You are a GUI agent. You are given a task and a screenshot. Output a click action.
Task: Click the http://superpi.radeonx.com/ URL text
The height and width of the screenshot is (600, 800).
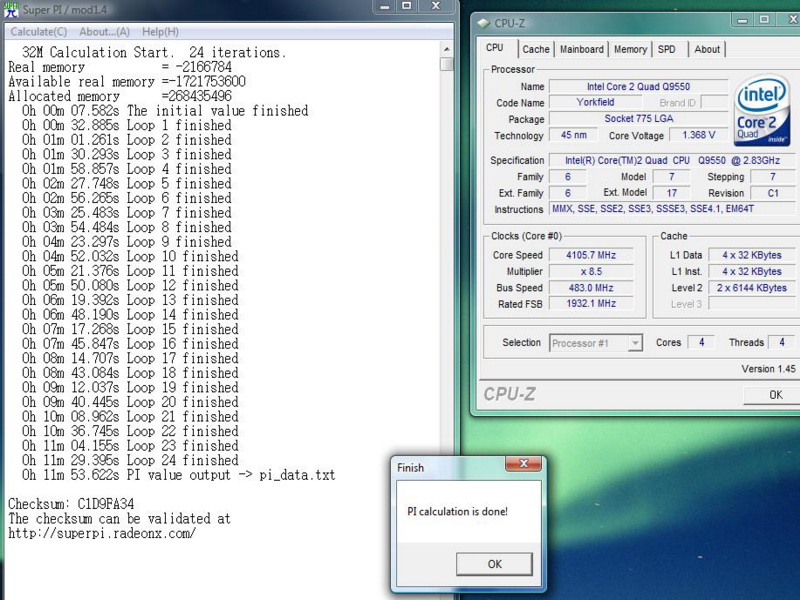point(102,533)
